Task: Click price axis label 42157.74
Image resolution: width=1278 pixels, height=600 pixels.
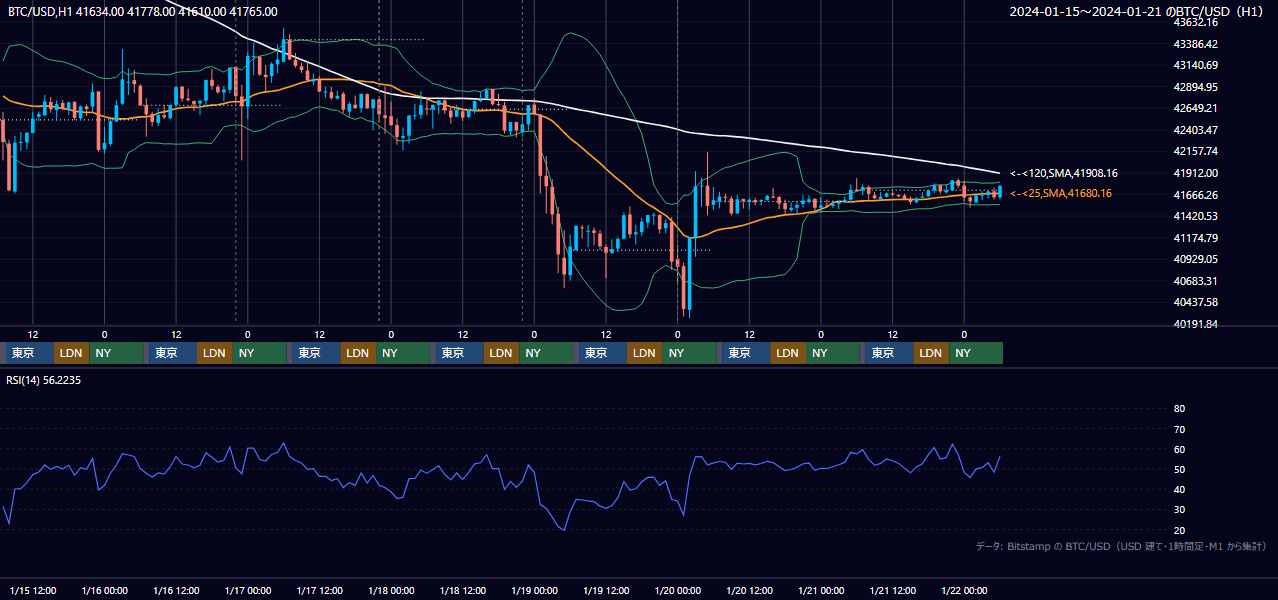Action: click(x=1195, y=151)
